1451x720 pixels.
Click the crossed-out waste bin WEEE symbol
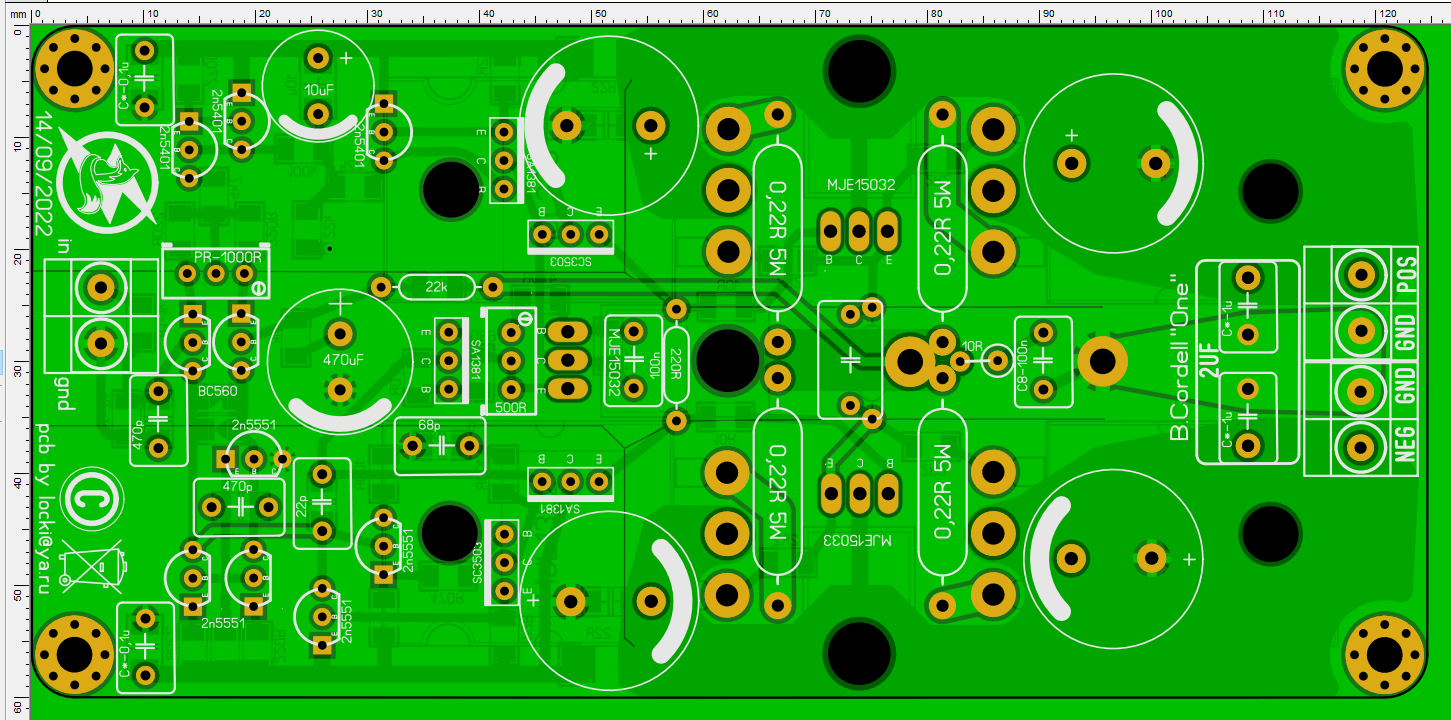94,566
